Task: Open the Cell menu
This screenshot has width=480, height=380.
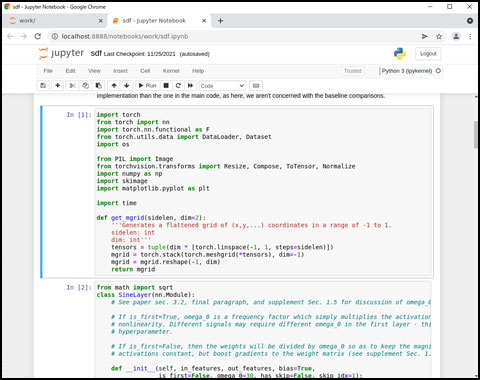Action: [145, 71]
